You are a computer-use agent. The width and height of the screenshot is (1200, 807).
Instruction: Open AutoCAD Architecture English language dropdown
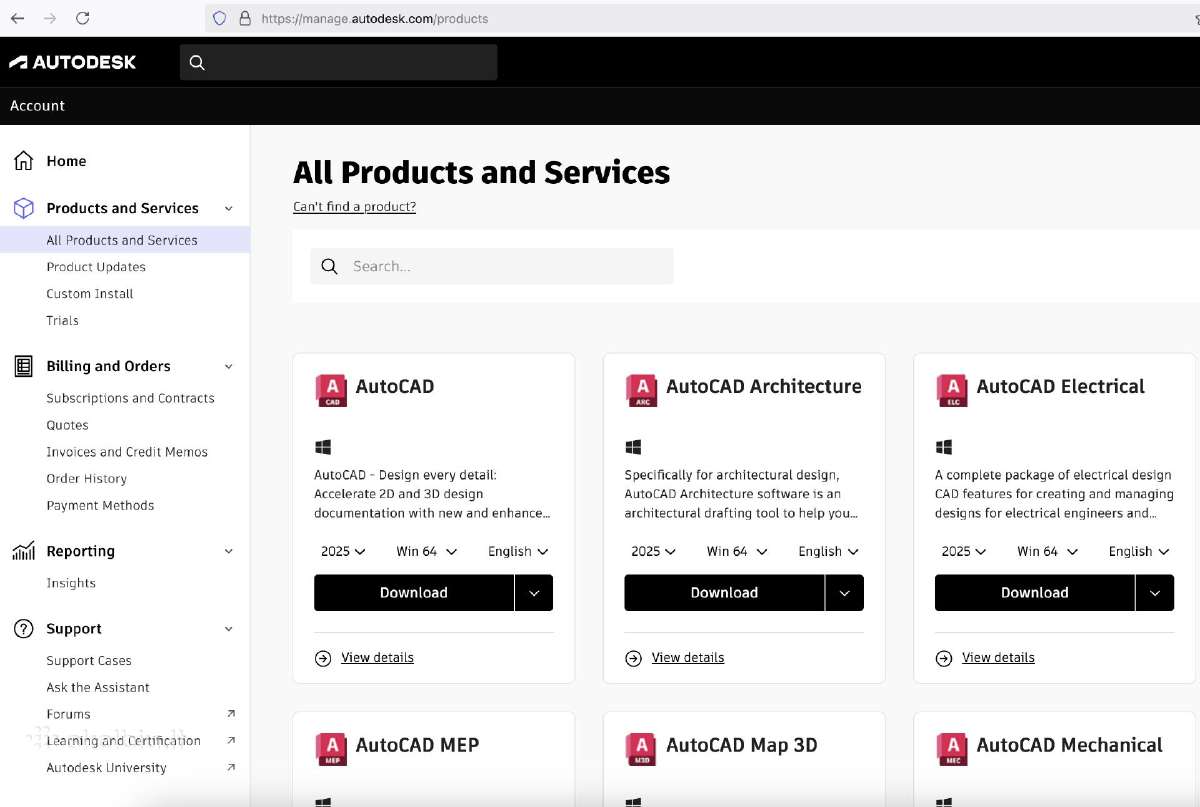pyautogui.click(x=828, y=551)
